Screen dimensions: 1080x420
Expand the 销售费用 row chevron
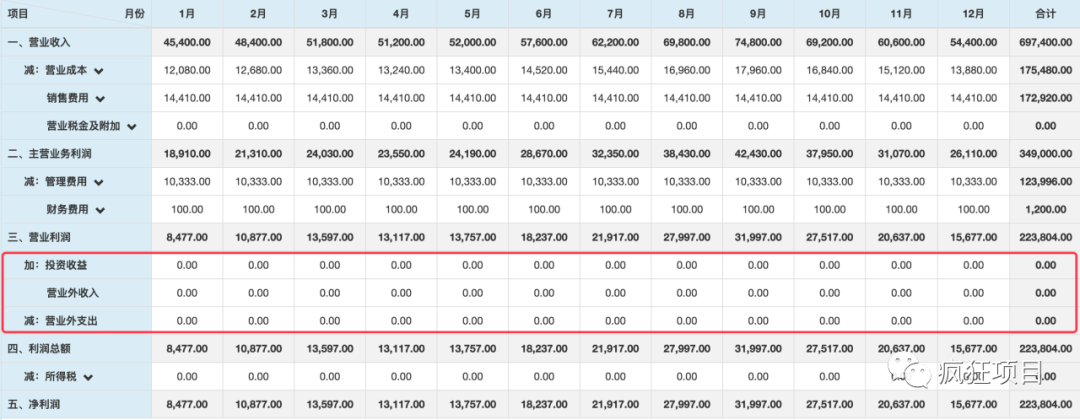tap(99, 99)
